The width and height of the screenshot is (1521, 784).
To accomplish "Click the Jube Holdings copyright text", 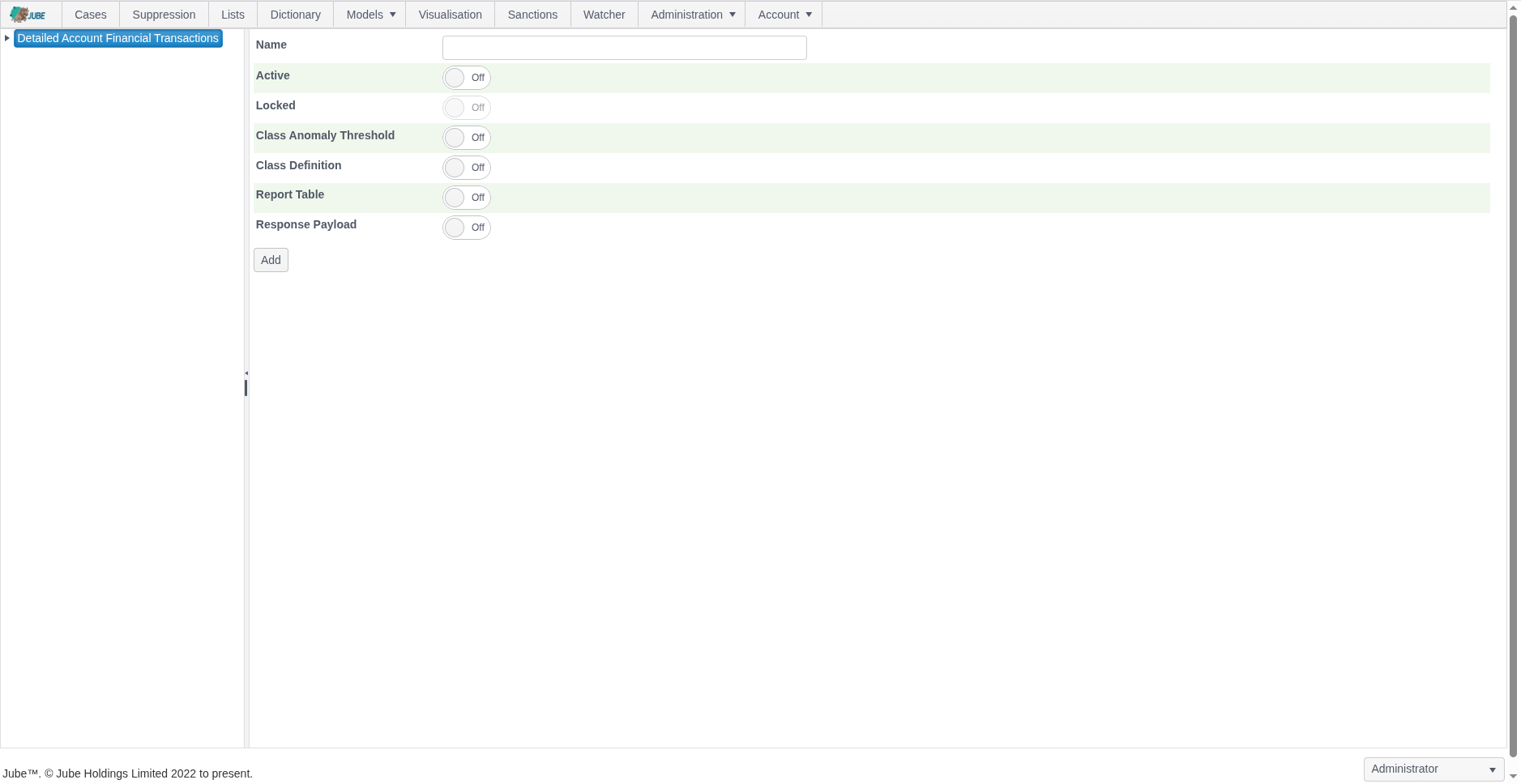I will click(128, 773).
